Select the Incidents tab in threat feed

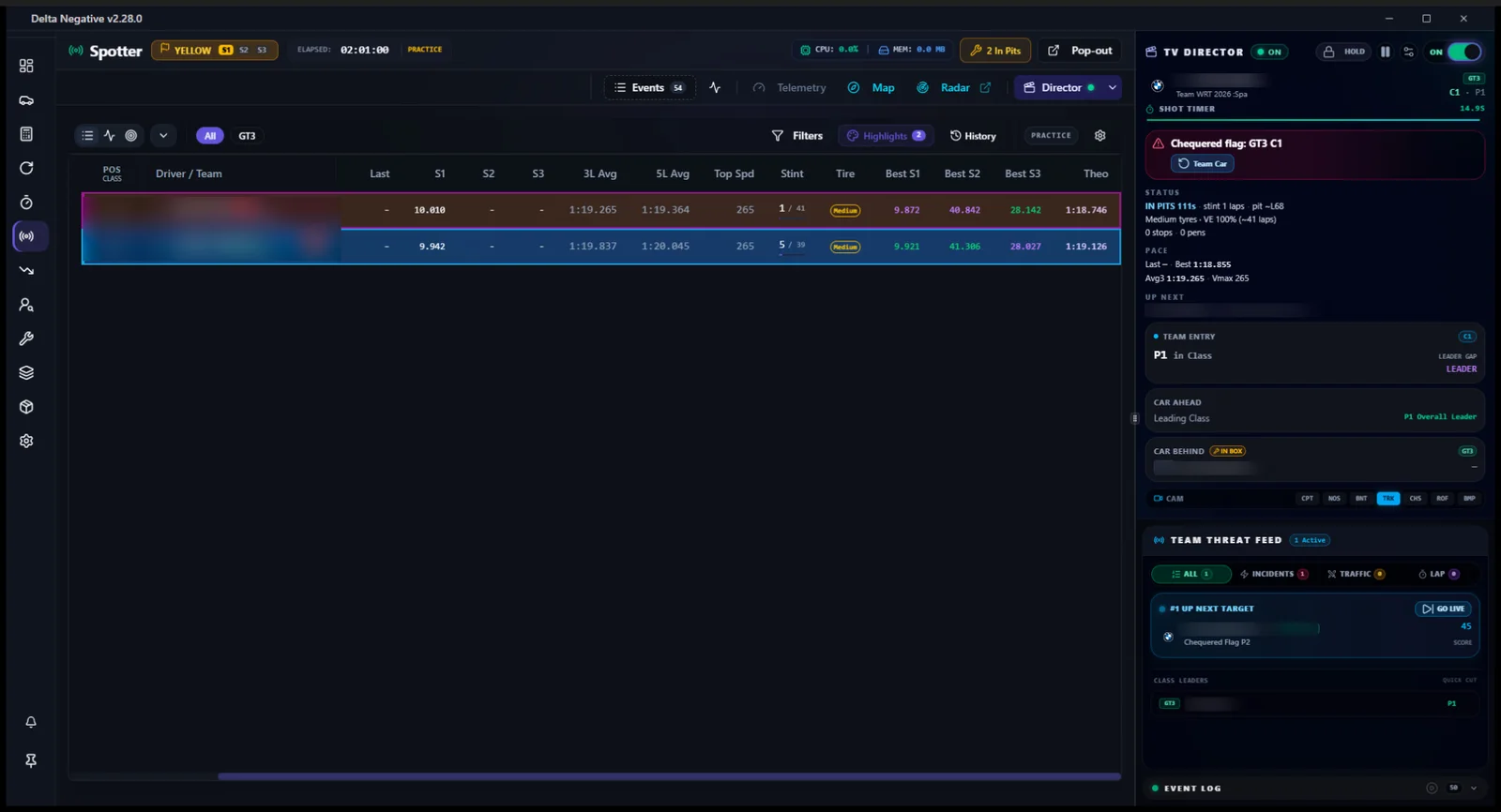tap(1273, 574)
